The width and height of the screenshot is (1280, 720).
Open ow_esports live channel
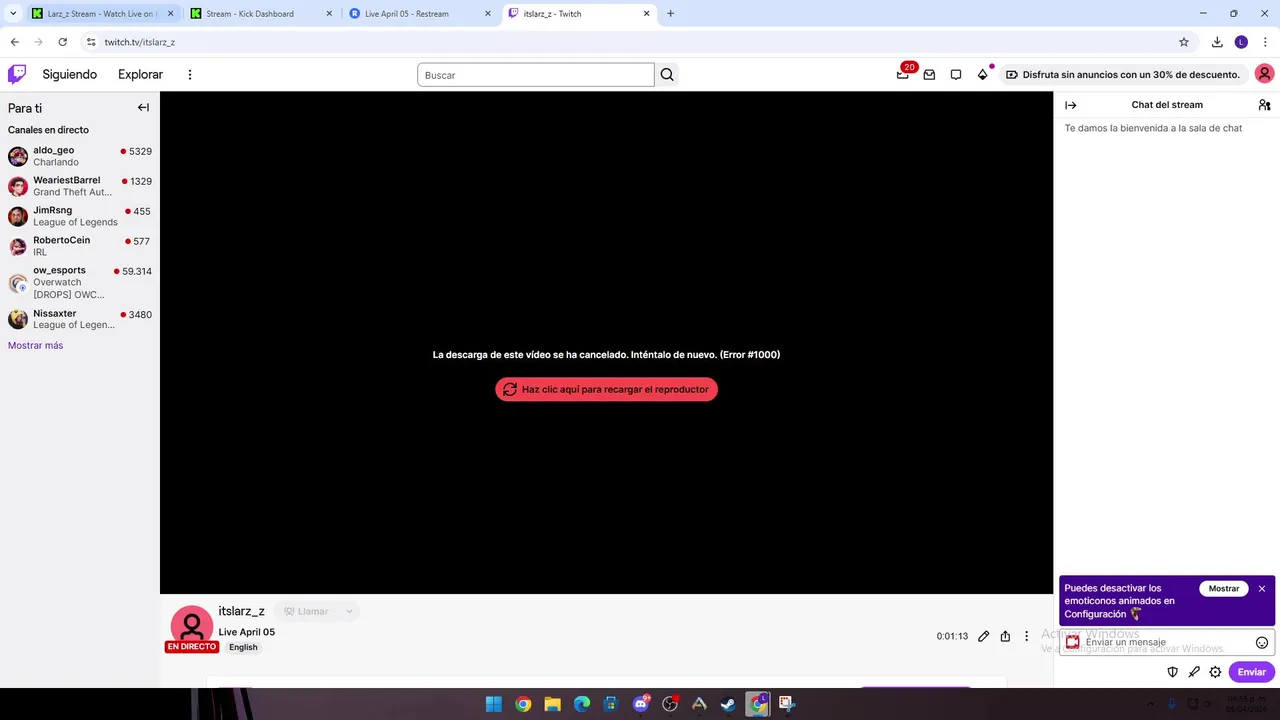pyautogui.click(x=80, y=282)
